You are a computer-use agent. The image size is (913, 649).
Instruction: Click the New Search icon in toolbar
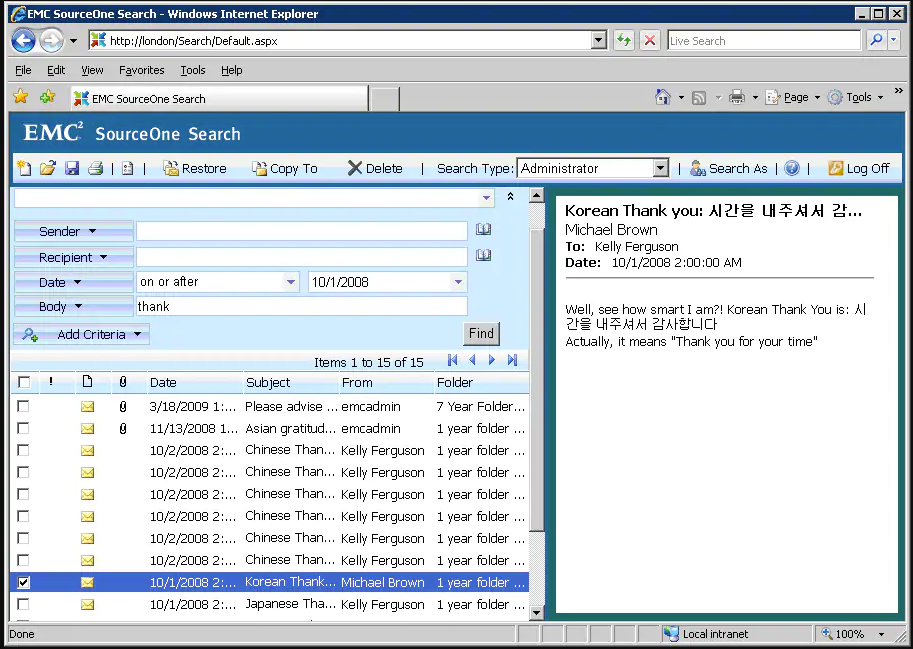coord(24,168)
